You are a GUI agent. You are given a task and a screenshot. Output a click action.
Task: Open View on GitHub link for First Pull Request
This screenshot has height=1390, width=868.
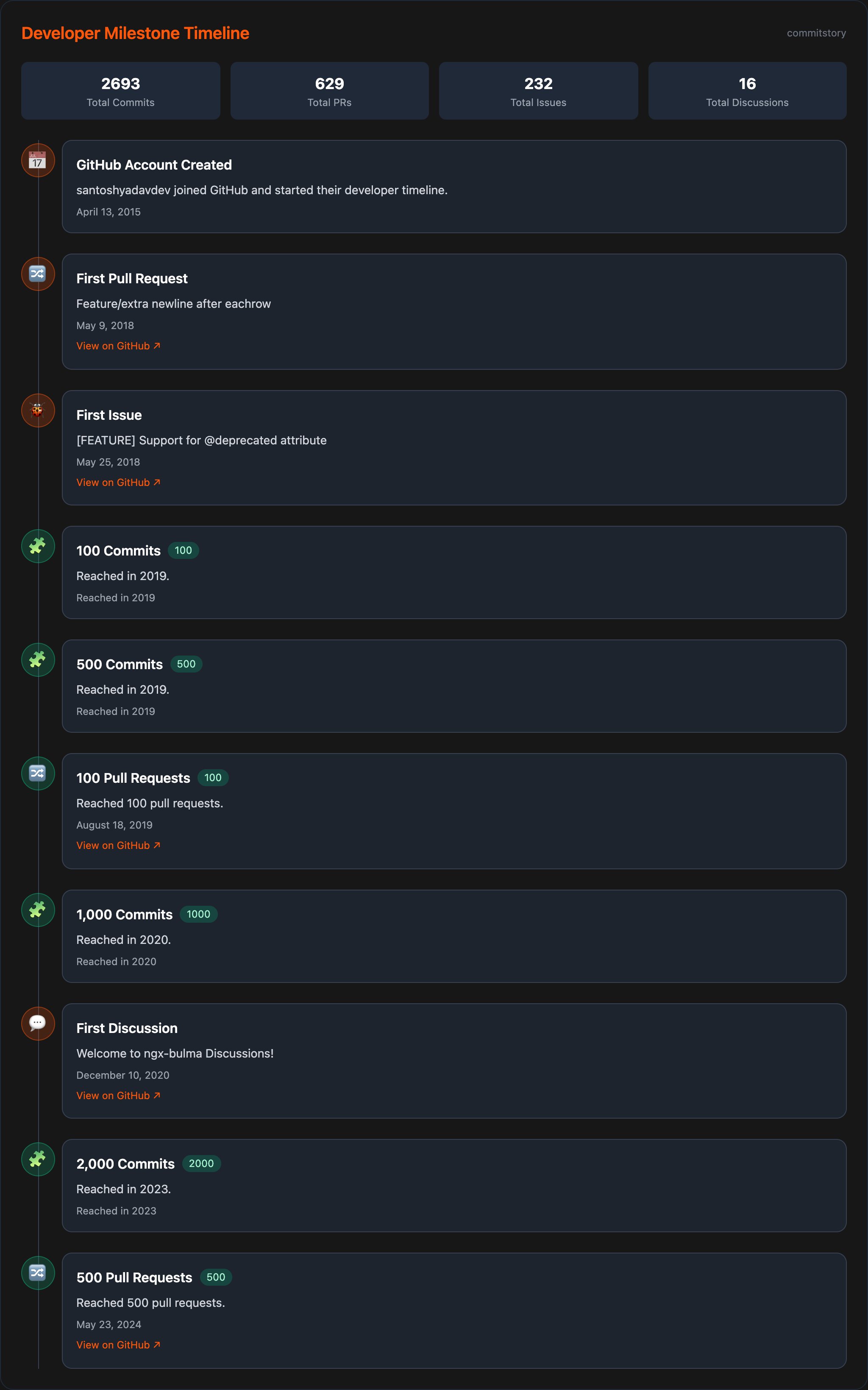click(x=118, y=346)
